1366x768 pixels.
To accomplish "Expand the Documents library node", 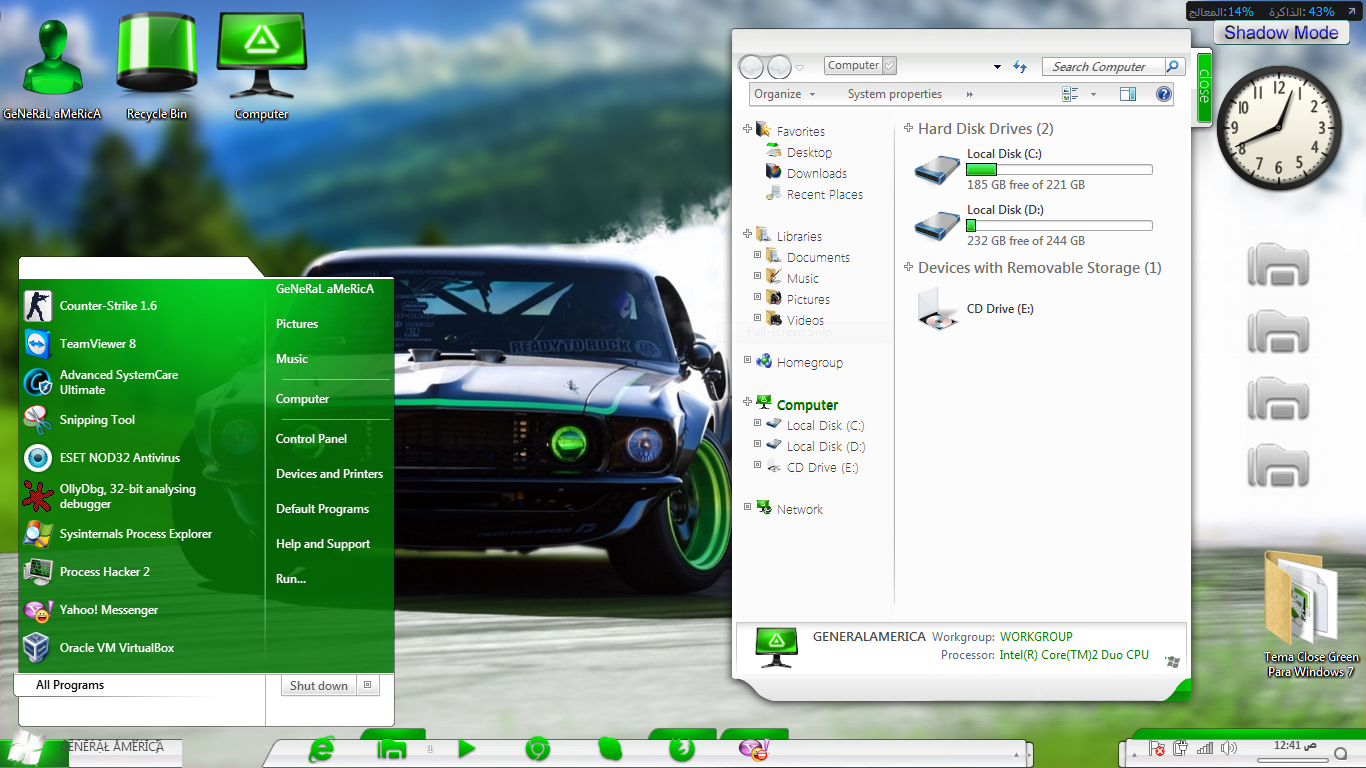I will (x=758, y=256).
